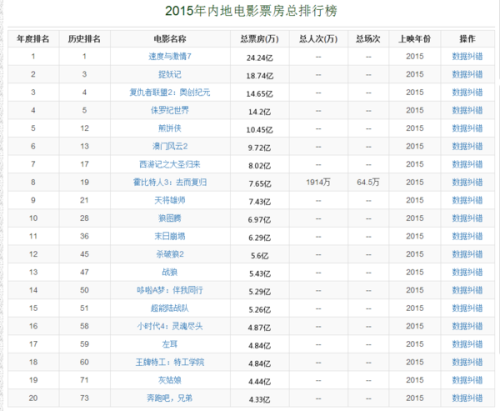Open the link 霍比特人3:去而复归
Screen dimensions: 500x411
pos(170,182)
